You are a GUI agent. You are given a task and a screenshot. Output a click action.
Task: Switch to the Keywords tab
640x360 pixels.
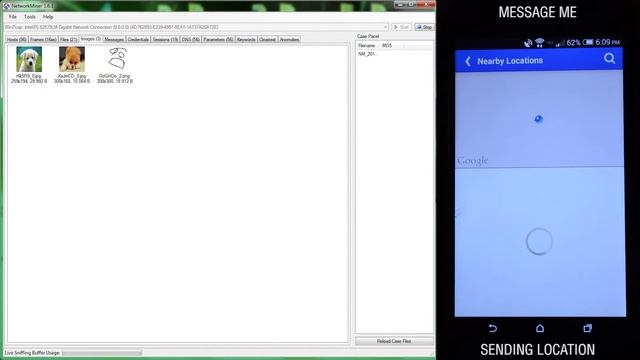246,40
